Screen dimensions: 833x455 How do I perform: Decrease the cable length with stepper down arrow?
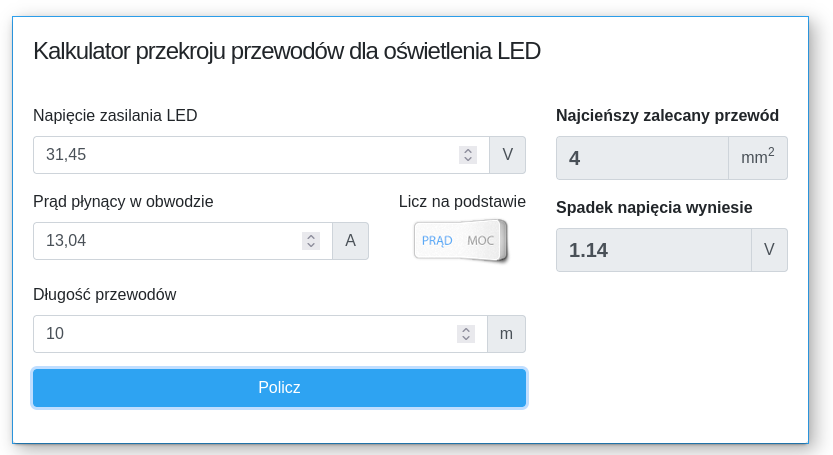pyautogui.click(x=466, y=338)
